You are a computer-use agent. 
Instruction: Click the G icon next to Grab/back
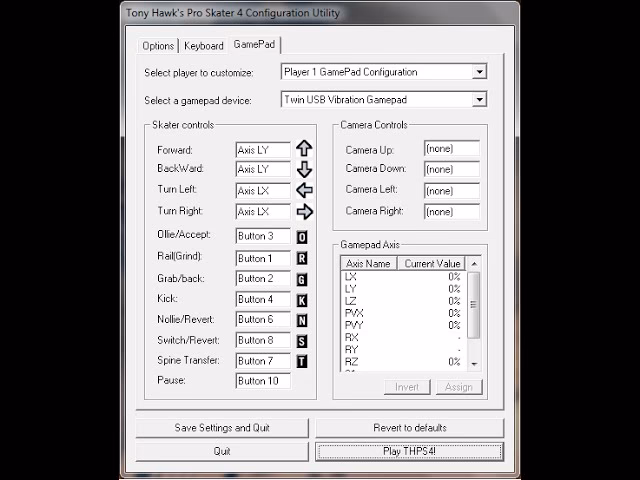[x=302, y=280]
